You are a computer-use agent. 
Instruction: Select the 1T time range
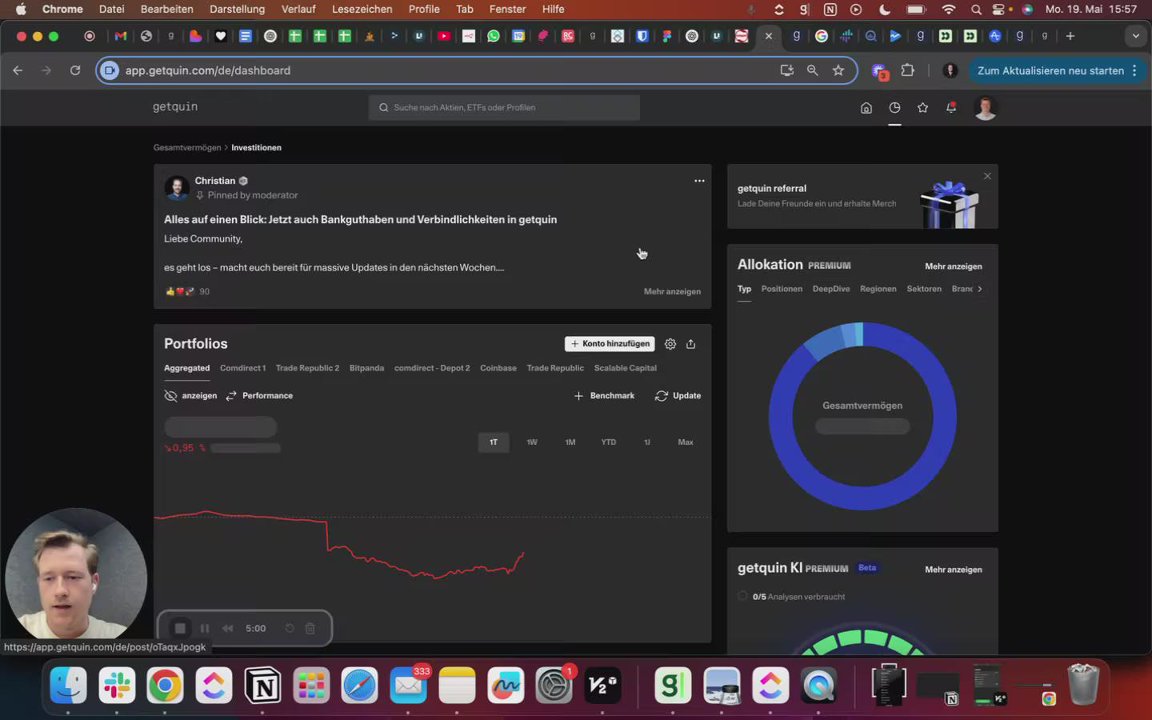tap(494, 442)
